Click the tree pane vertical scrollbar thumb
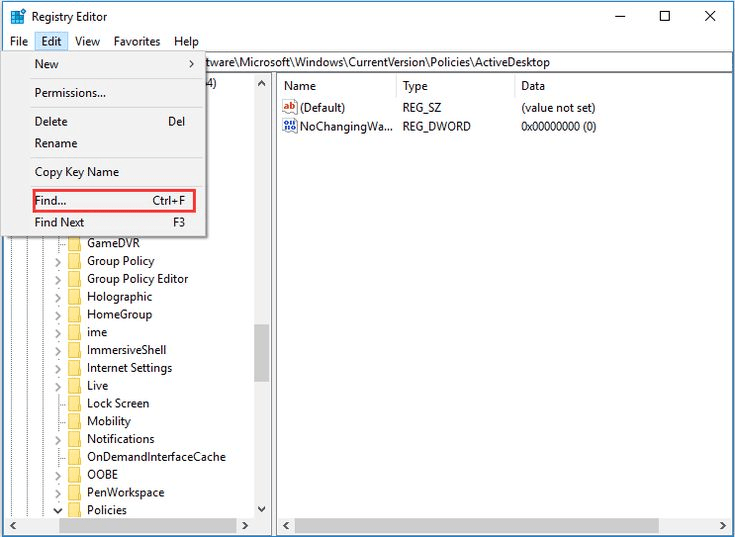The height and width of the screenshot is (537, 735). [261, 352]
